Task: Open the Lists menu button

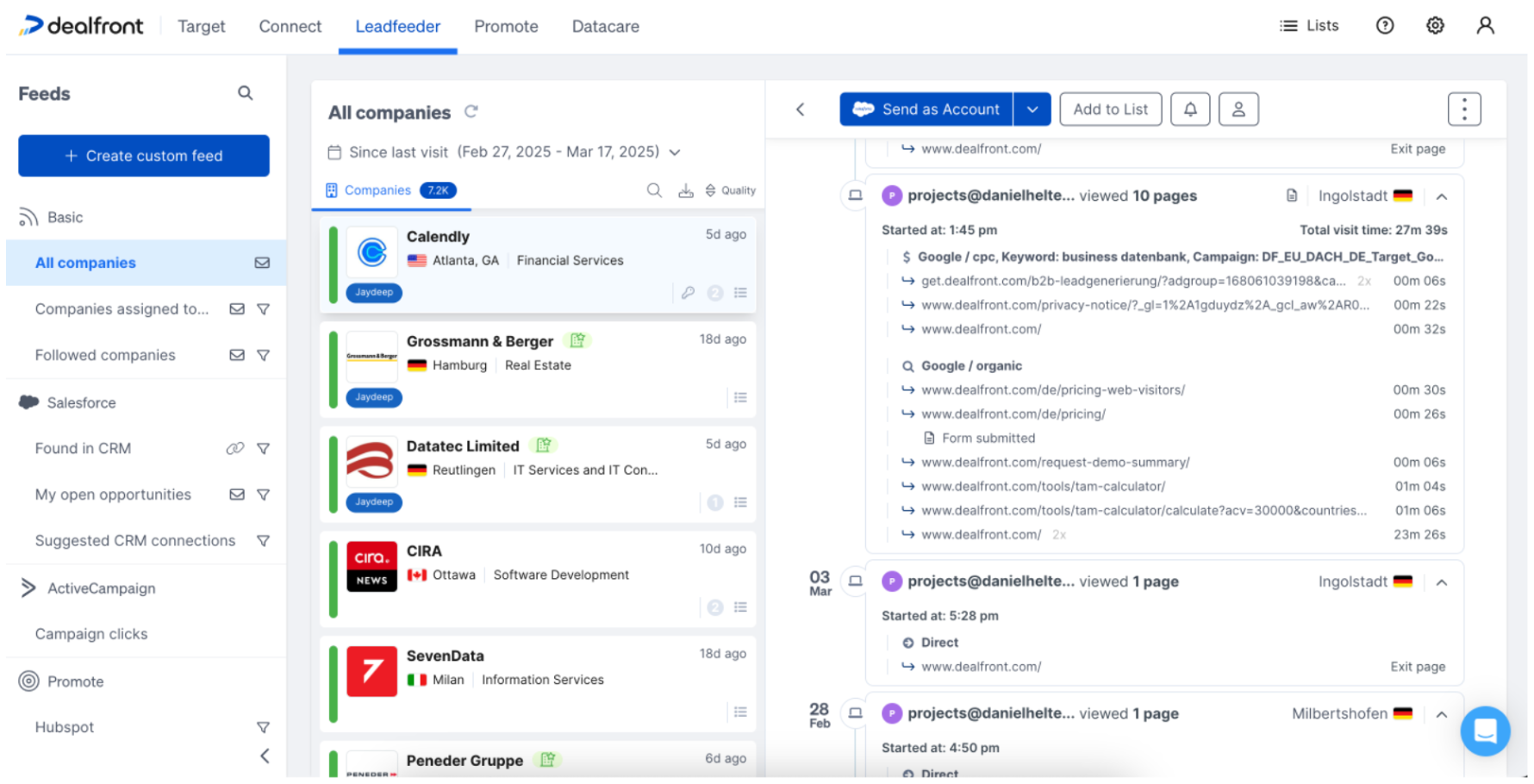Action: click(1309, 26)
